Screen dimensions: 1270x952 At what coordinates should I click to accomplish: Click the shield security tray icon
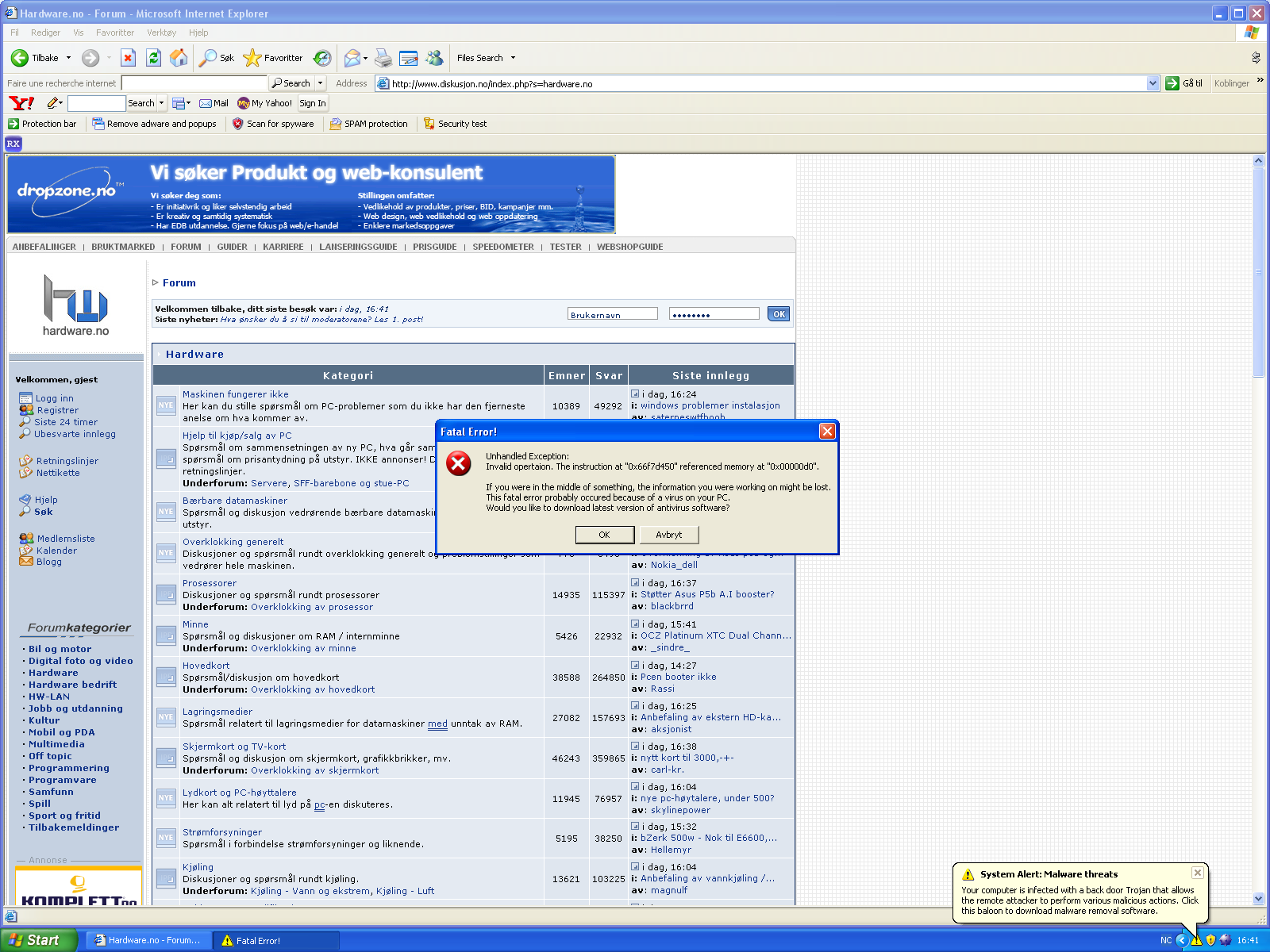tap(1210, 940)
